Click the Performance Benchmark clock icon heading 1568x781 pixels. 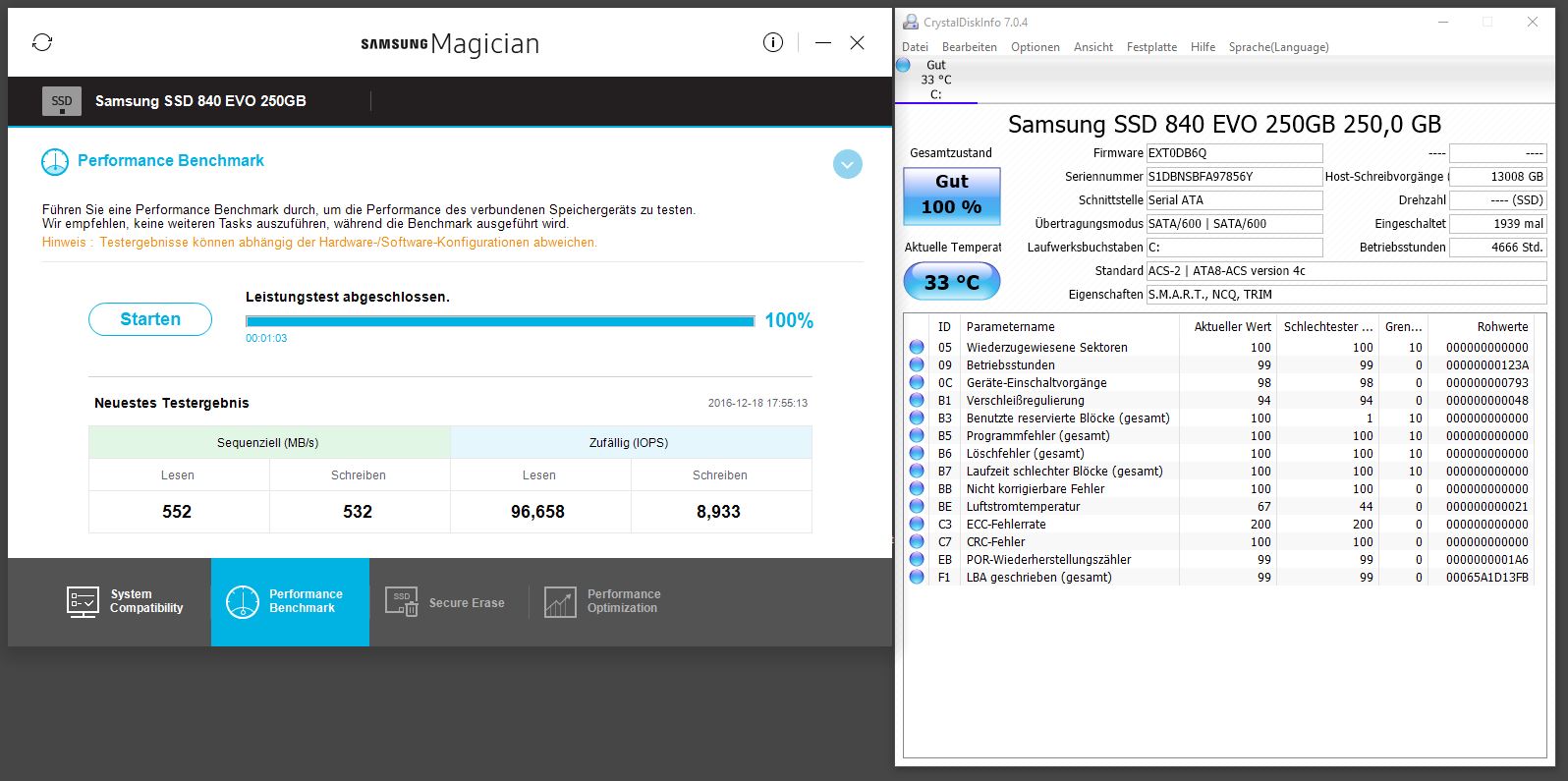click(x=55, y=162)
